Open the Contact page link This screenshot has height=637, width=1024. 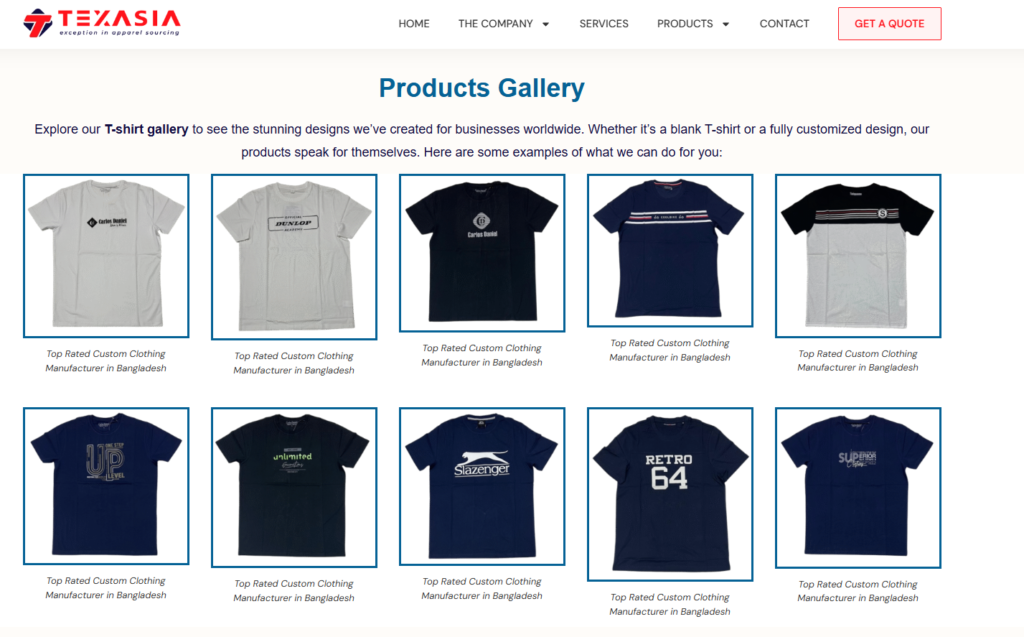tap(784, 24)
